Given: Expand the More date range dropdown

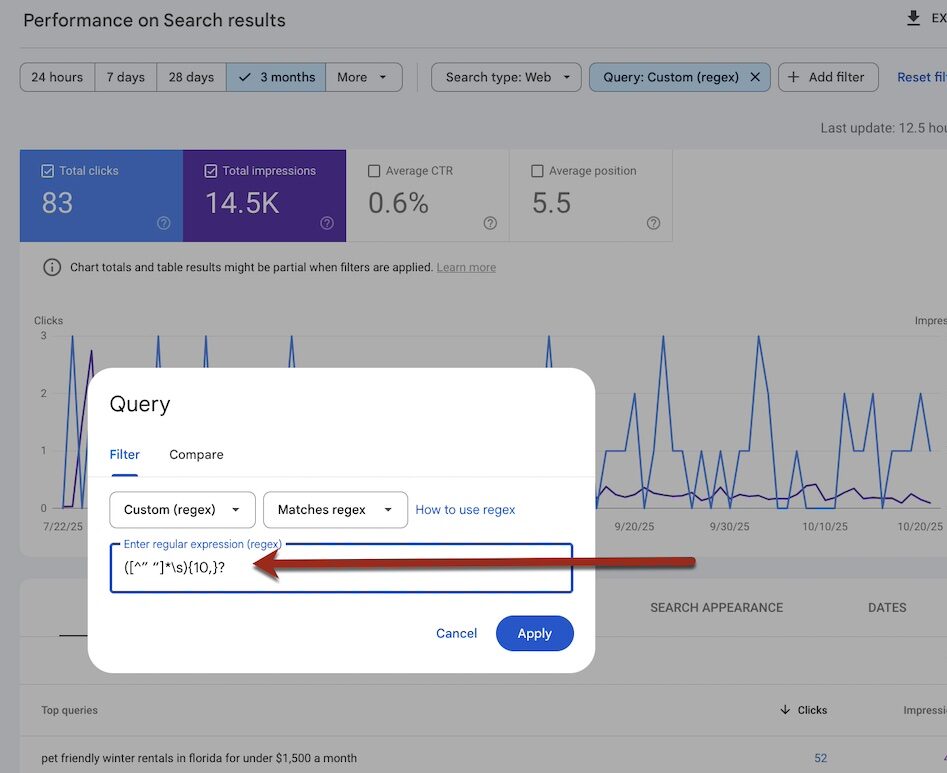Looking at the screenshot, I should click(x=363, y=77).
